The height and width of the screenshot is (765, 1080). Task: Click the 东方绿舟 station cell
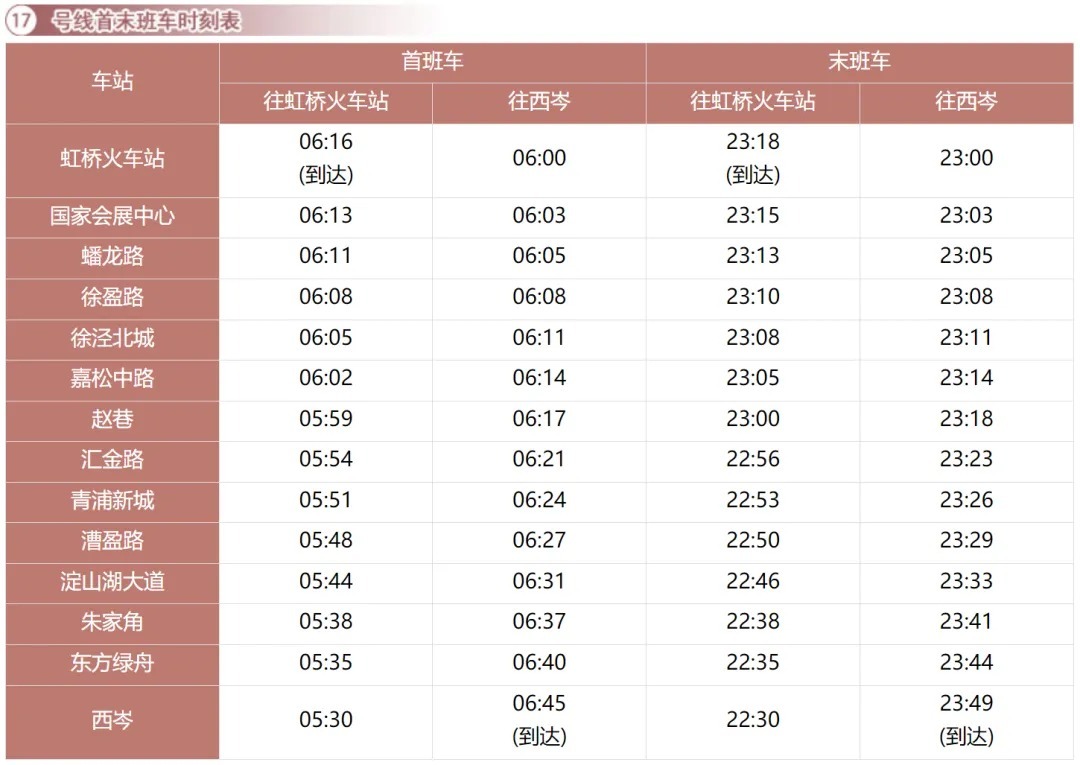(x=112, y=663)
